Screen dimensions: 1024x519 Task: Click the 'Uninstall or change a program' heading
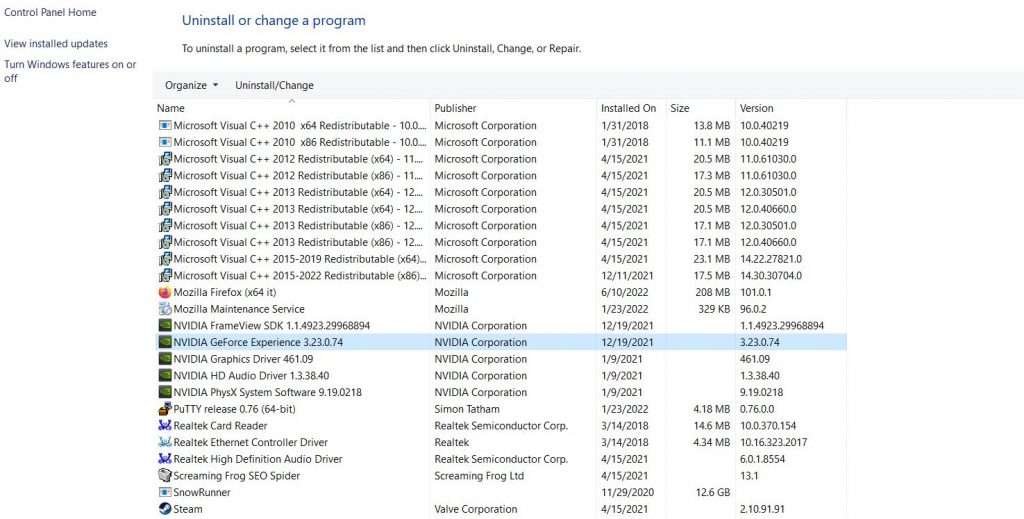pyautogui.click(x=274, y=20)
